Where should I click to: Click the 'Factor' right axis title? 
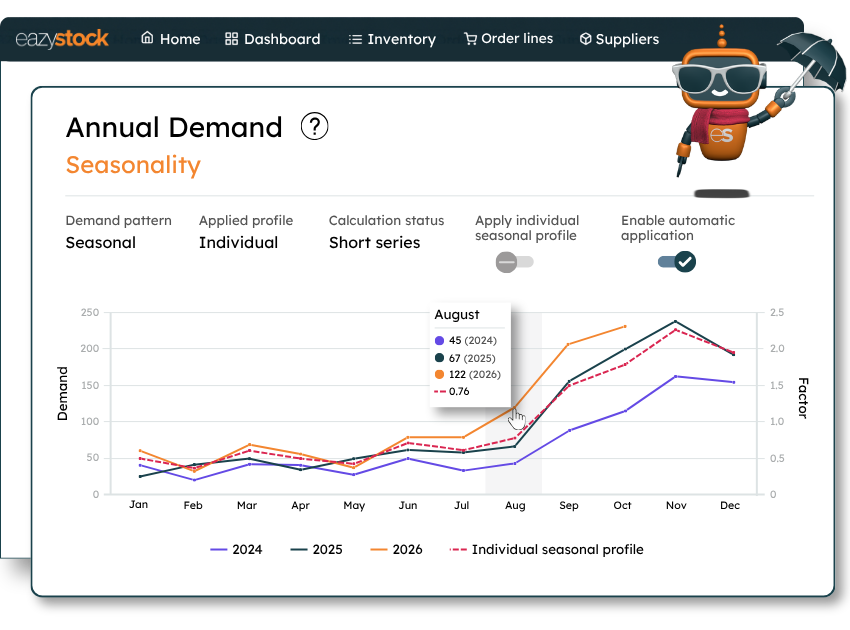pos(803,398)
